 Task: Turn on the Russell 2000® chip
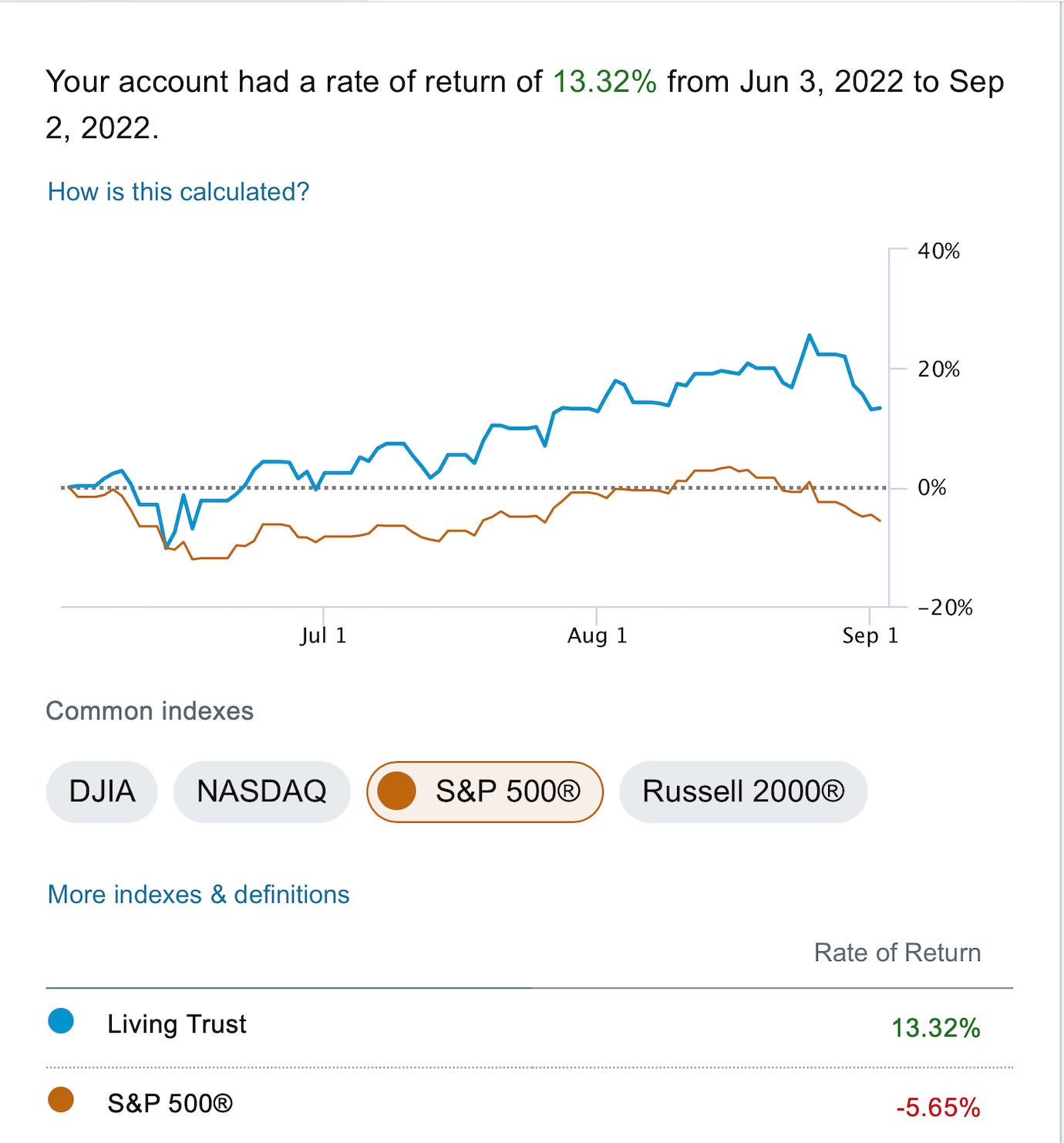(742, 791)
